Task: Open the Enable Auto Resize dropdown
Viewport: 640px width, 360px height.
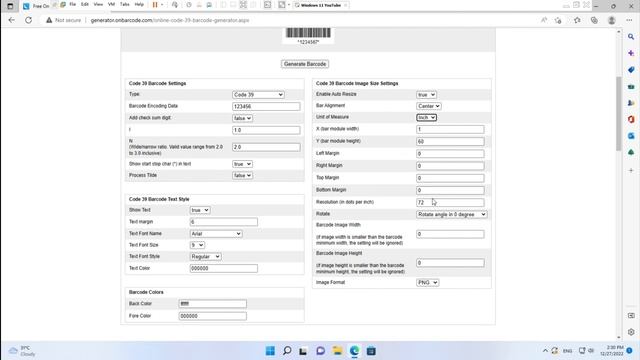Action: [426, 95]
